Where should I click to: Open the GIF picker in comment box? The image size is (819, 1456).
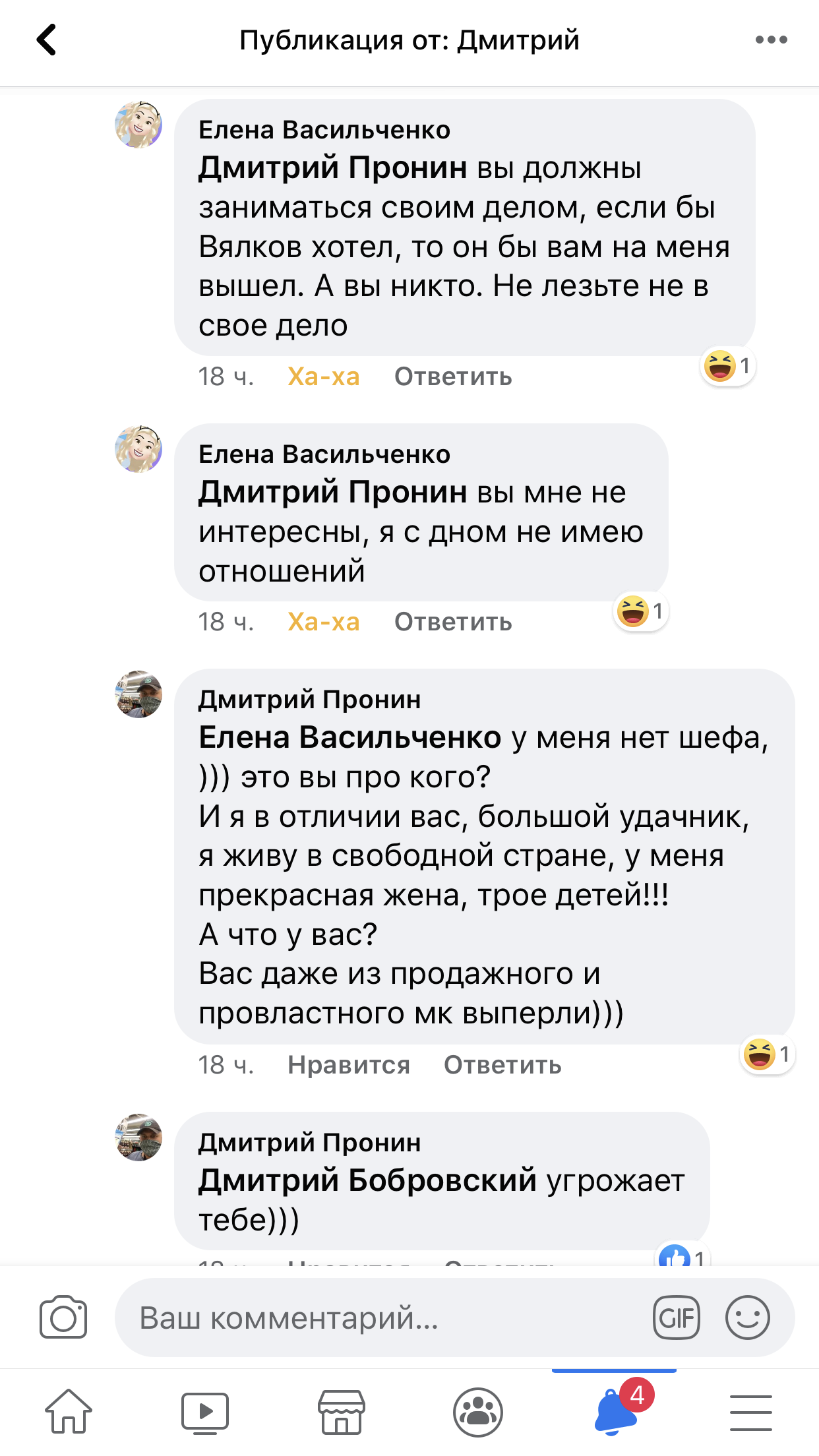pyautogui.click(x=676, y=1318)
